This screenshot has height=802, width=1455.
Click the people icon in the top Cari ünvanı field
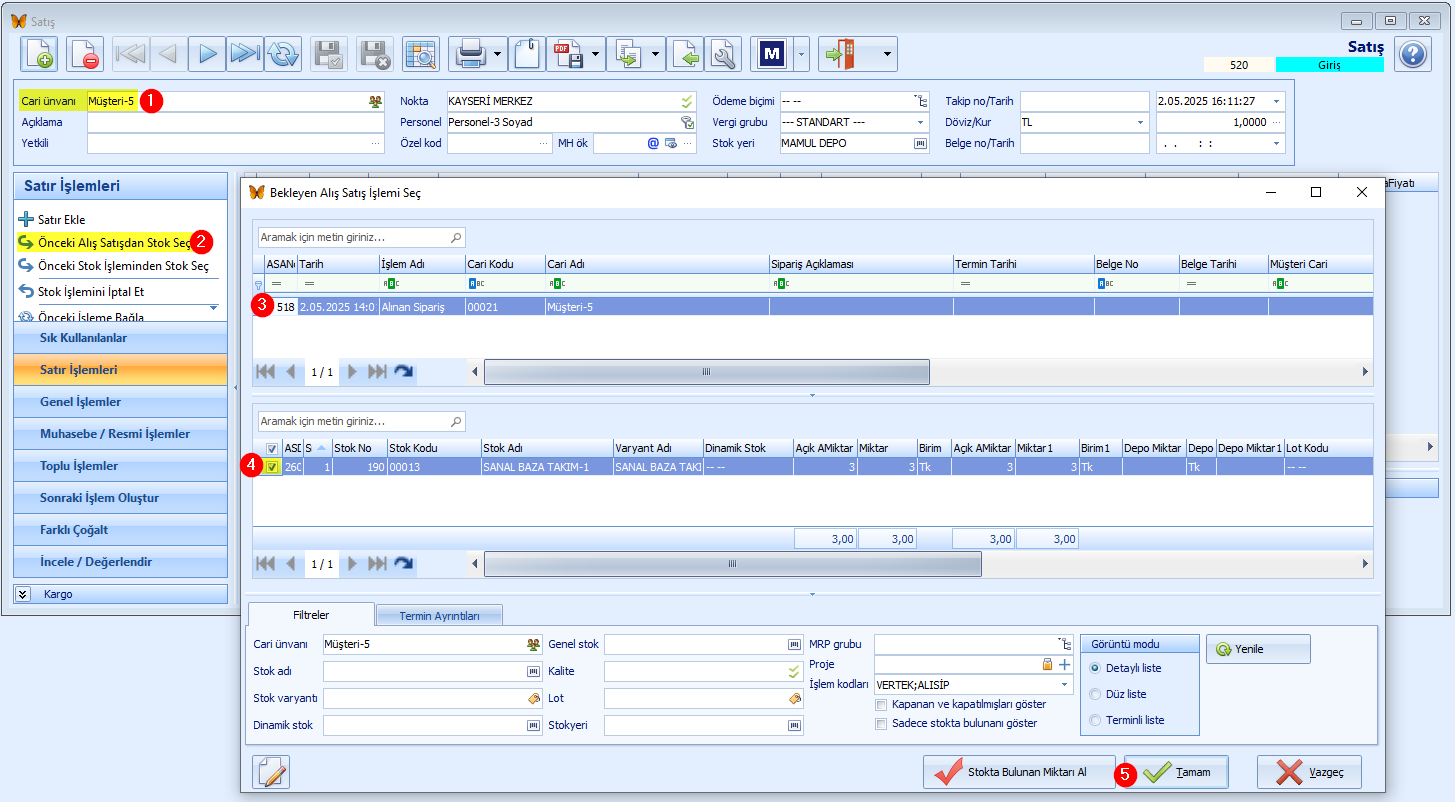coord(375,101)
